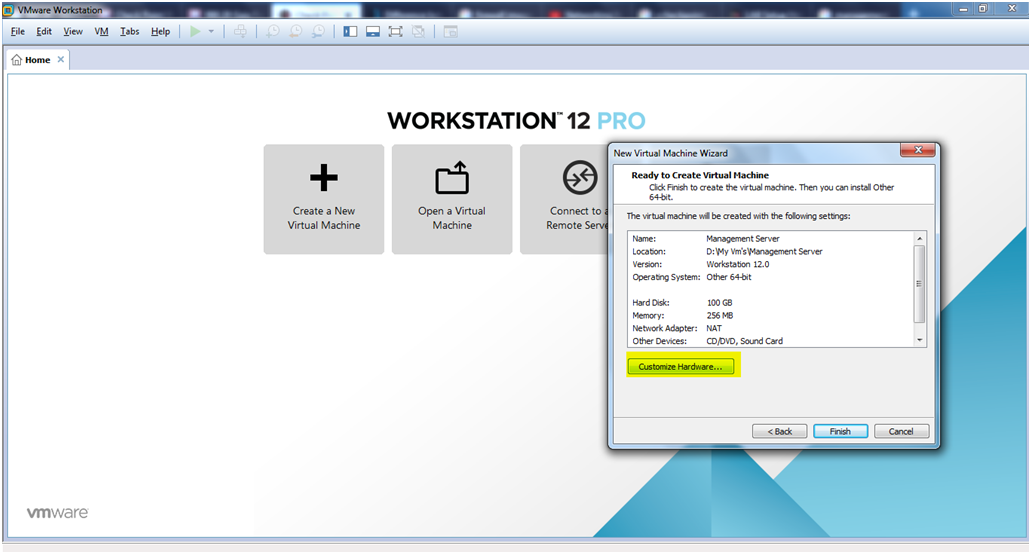Click the '100 GB' hard disk value
The image size is (1031, 554).
pos(719,302)
